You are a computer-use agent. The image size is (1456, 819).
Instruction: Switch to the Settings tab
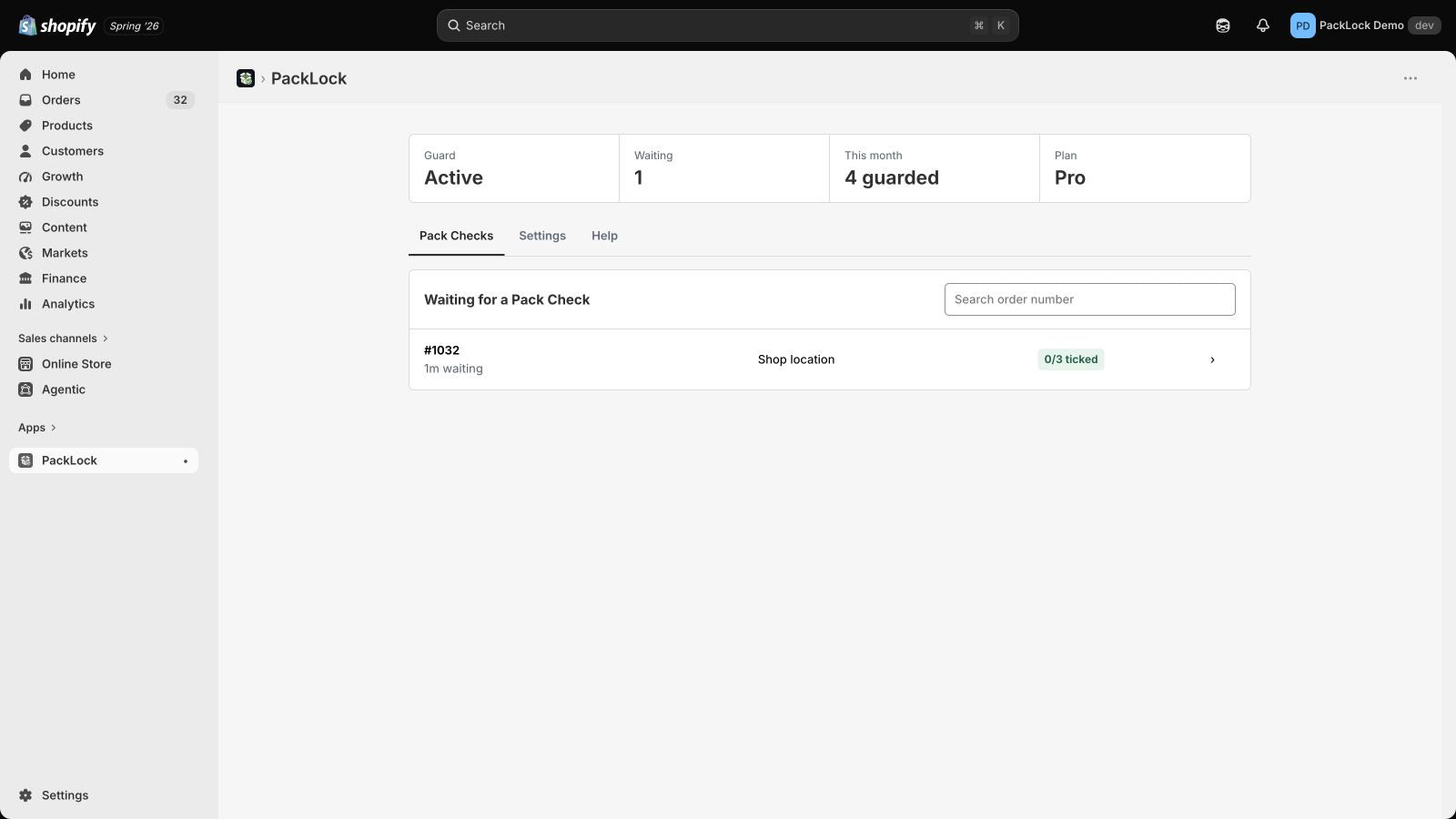(x=542, y=236)
